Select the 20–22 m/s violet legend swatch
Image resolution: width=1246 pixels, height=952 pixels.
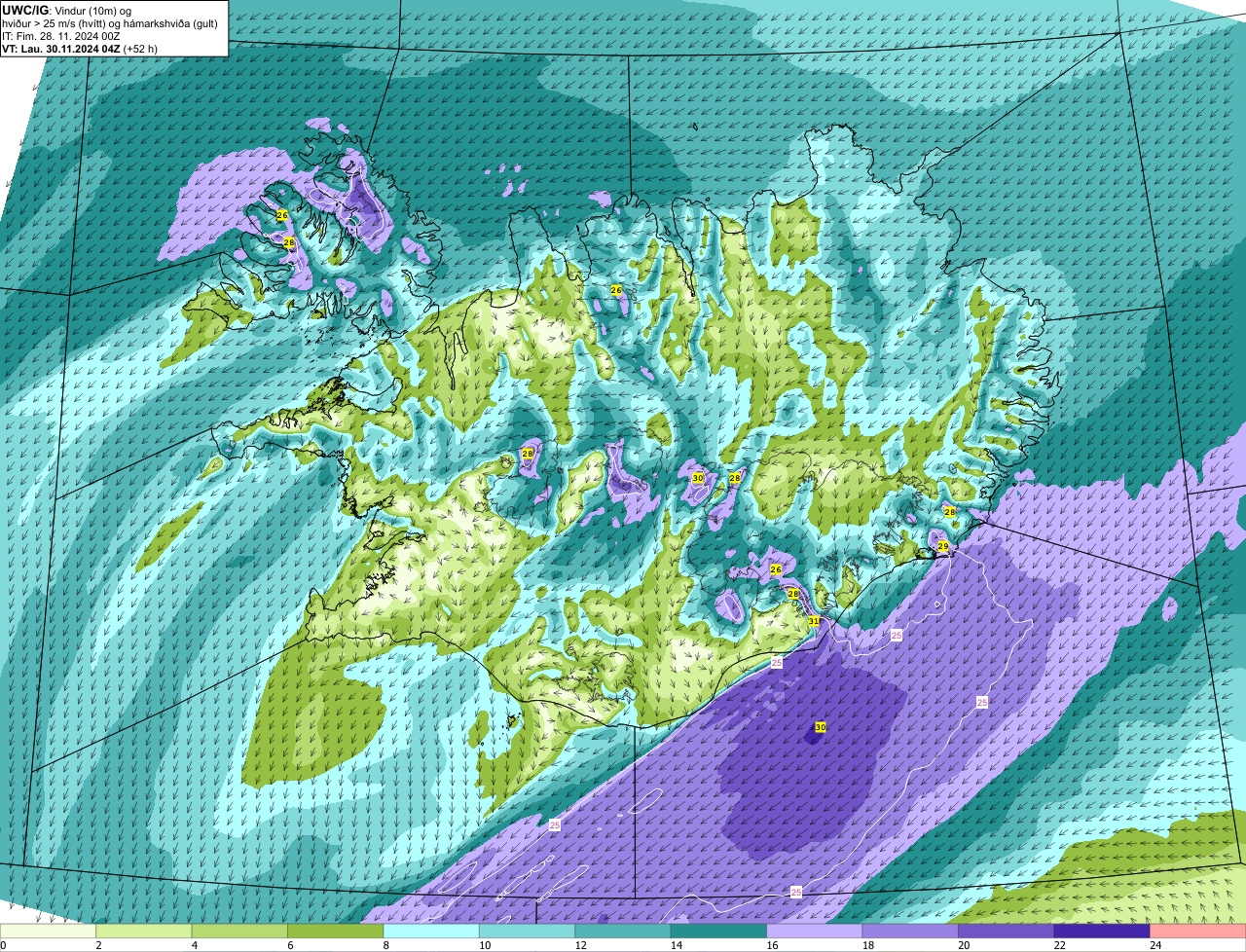1007,932
